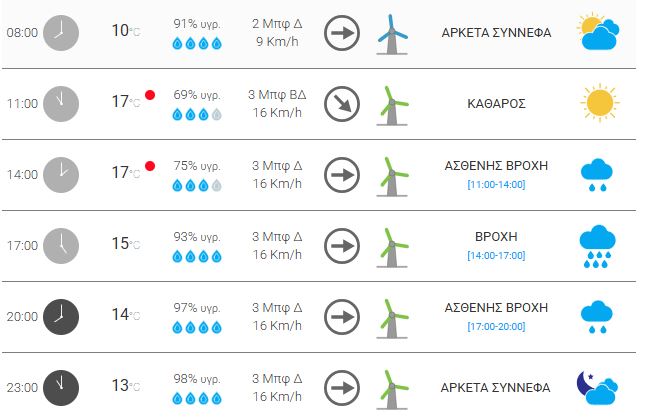Click the clock icon for 14:00
Image resolution: width=654 pixels, height=418 pixels.
click(61, 174)
